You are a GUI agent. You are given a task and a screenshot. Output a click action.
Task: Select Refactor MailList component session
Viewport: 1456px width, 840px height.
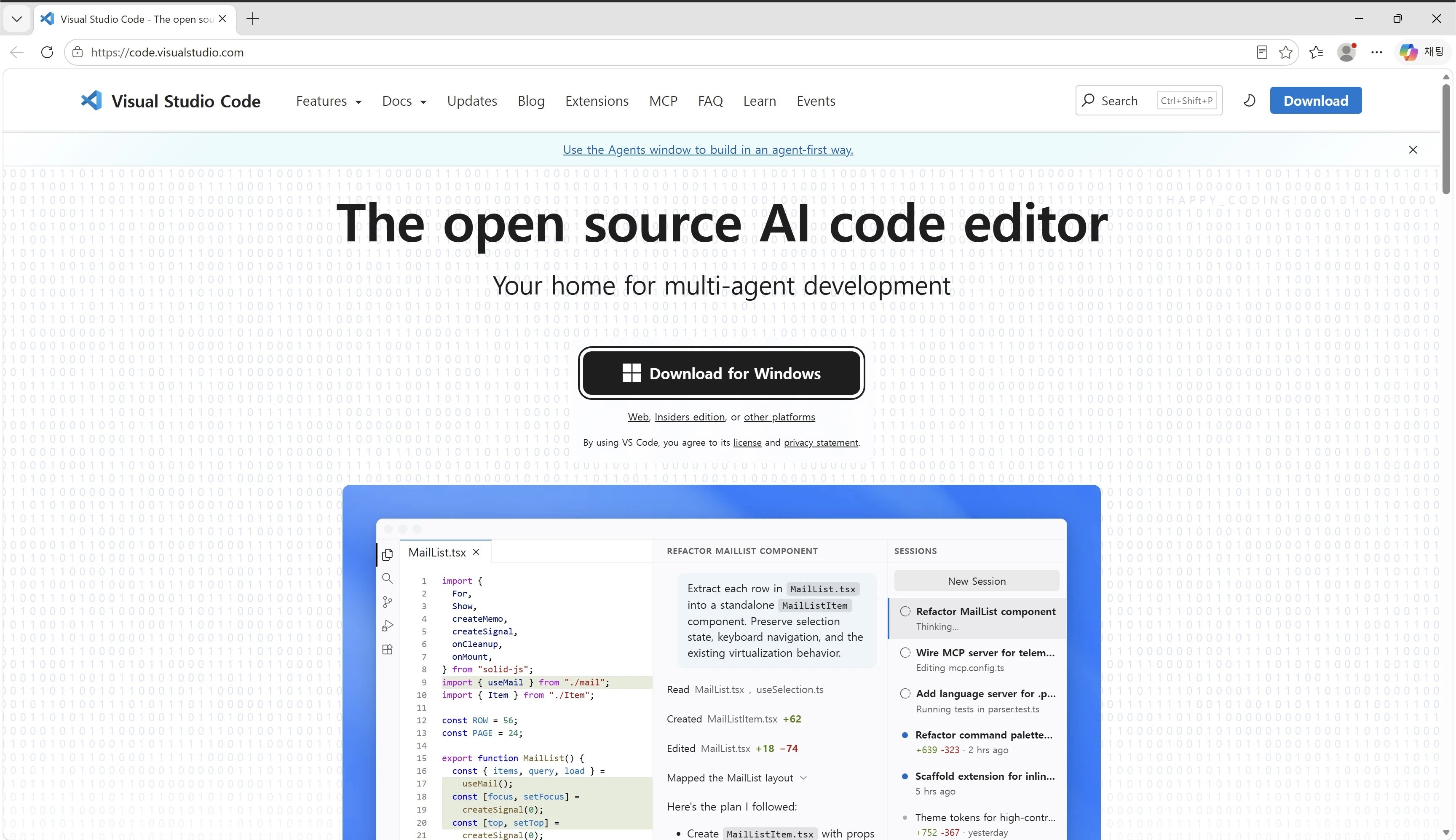click(977, 618)
